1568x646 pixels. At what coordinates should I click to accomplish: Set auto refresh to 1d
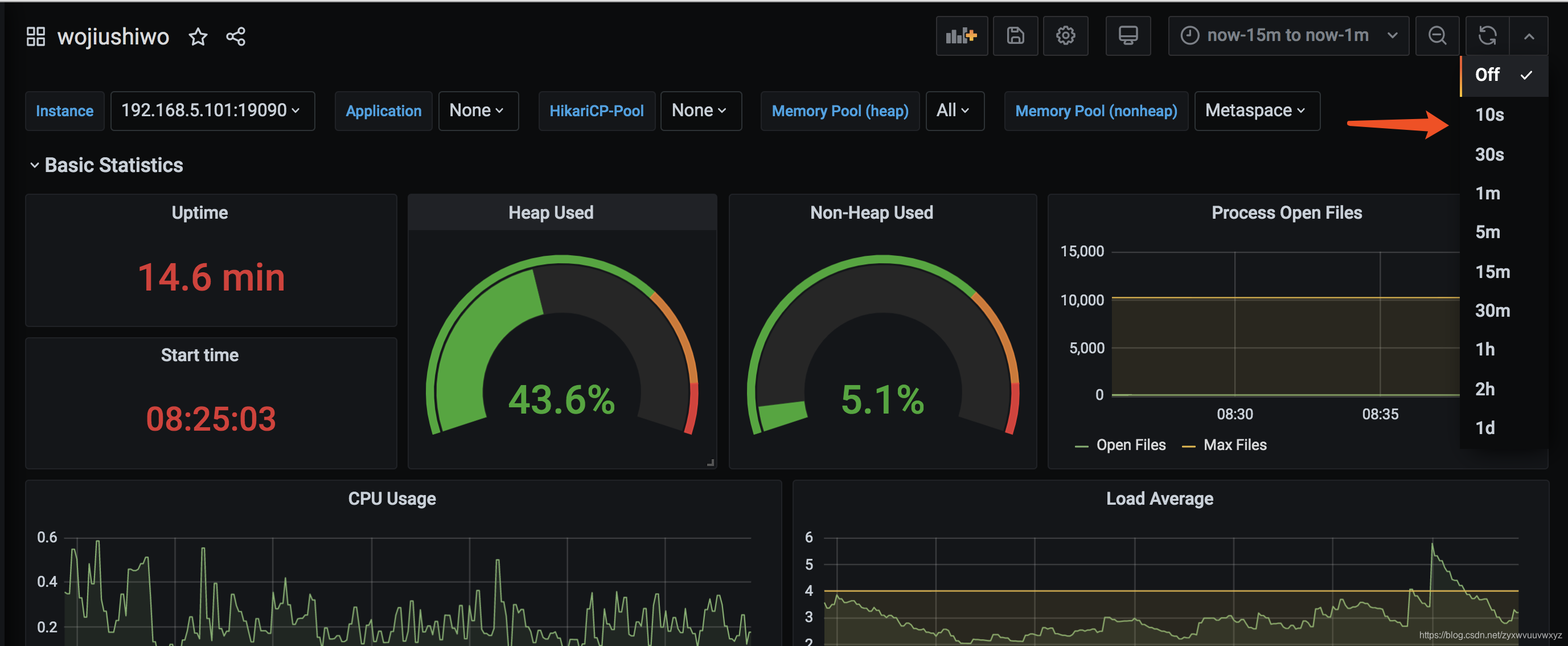coord(1504,428)
